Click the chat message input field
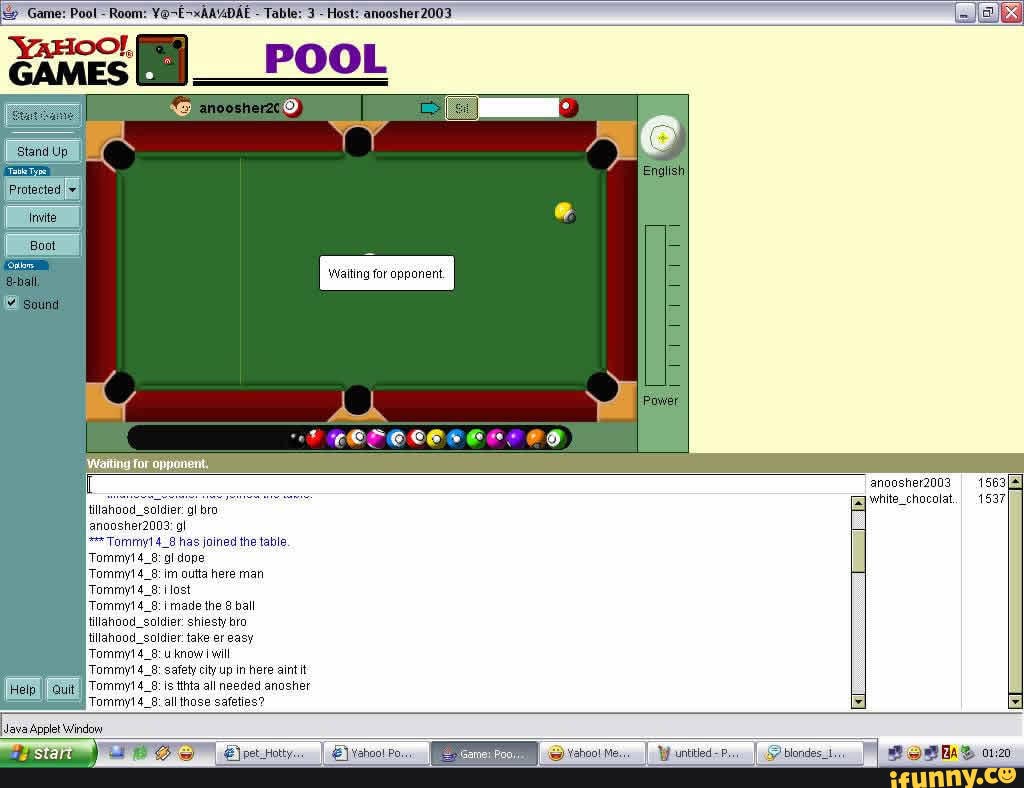 (475, 484)
